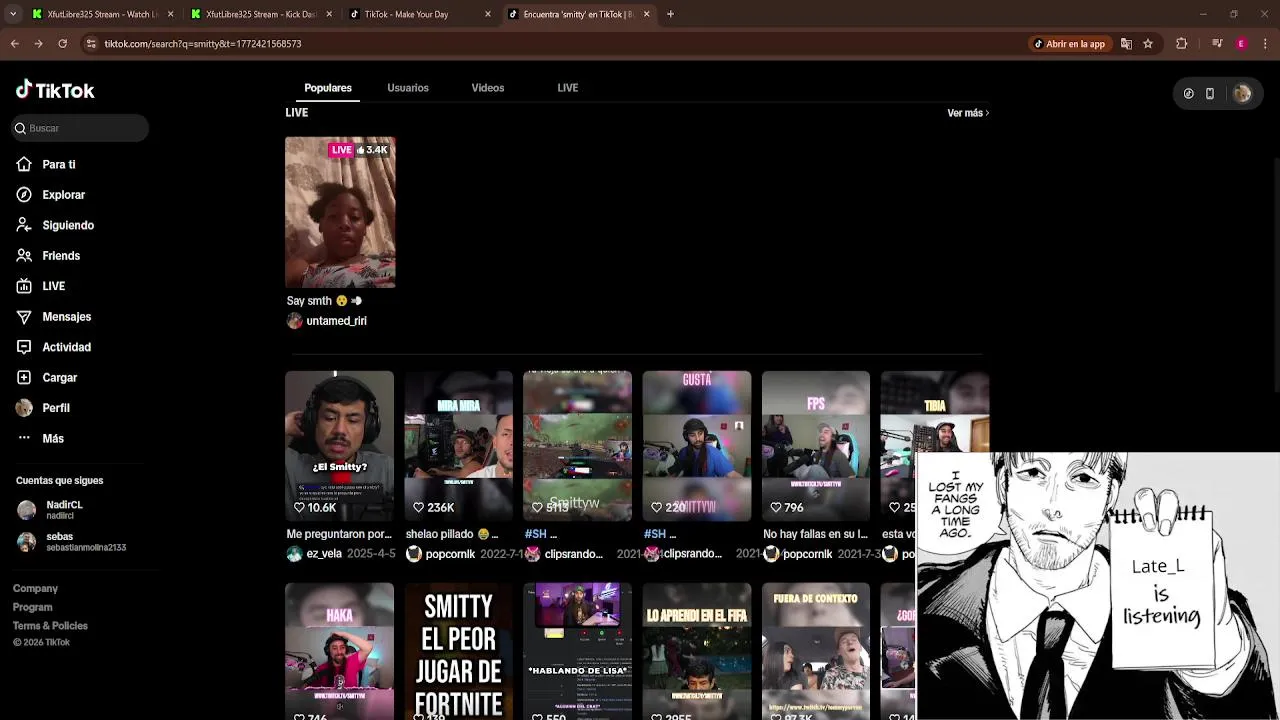Open the MIRA MIRA video with 236K likes

click(459, 446)
